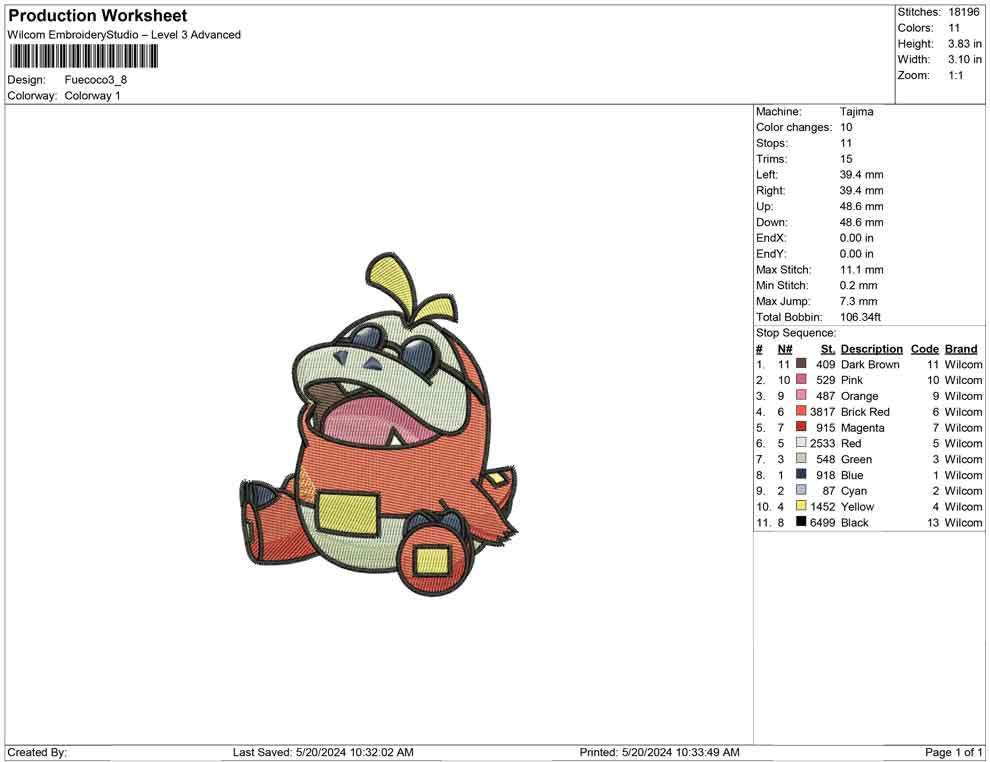The height and width of the screenshot is (762, 990).
Task: Click the Dark Brown color swatch
Action: pyautogui.click(x=801, y=364)
